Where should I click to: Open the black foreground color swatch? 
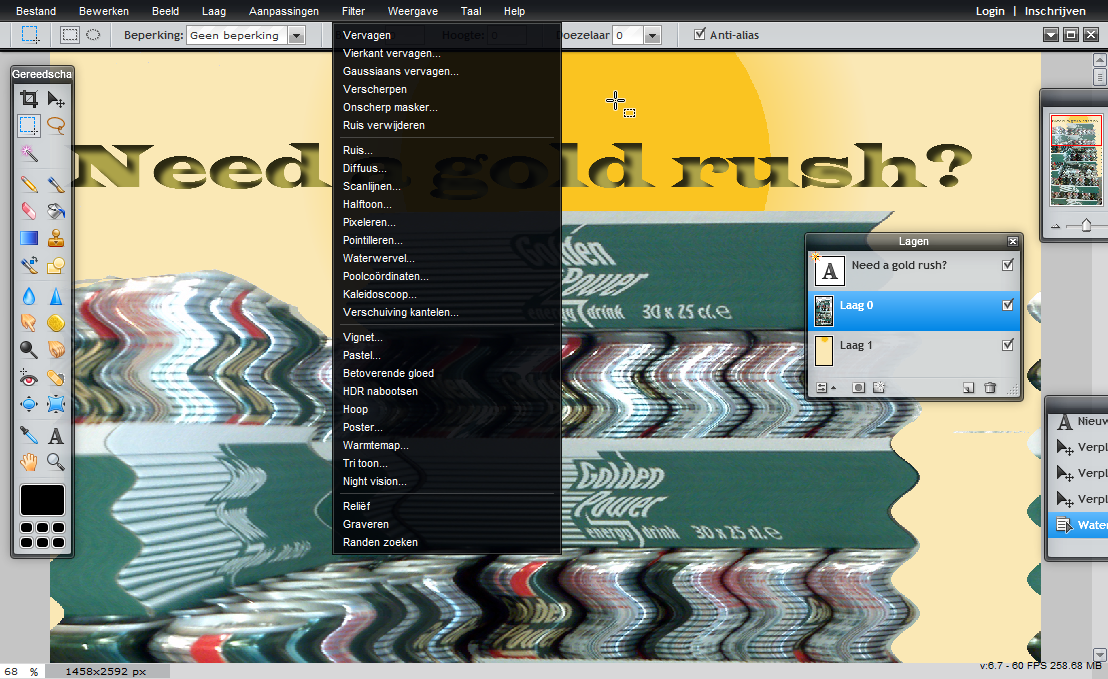42,499
